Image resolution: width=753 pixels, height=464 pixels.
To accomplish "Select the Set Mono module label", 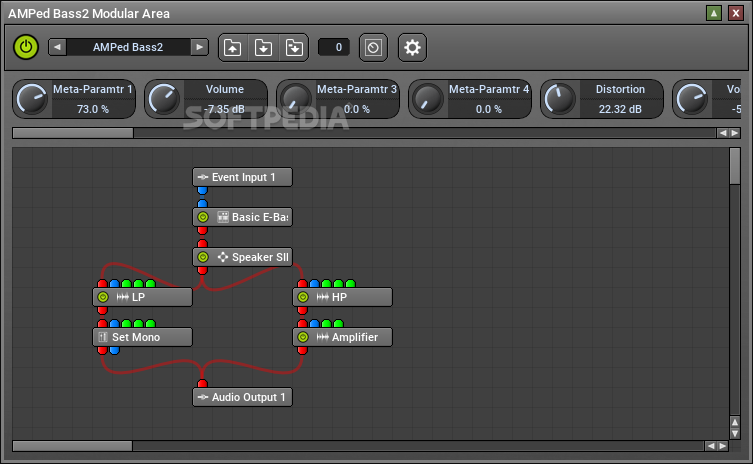I will (136, 337).
